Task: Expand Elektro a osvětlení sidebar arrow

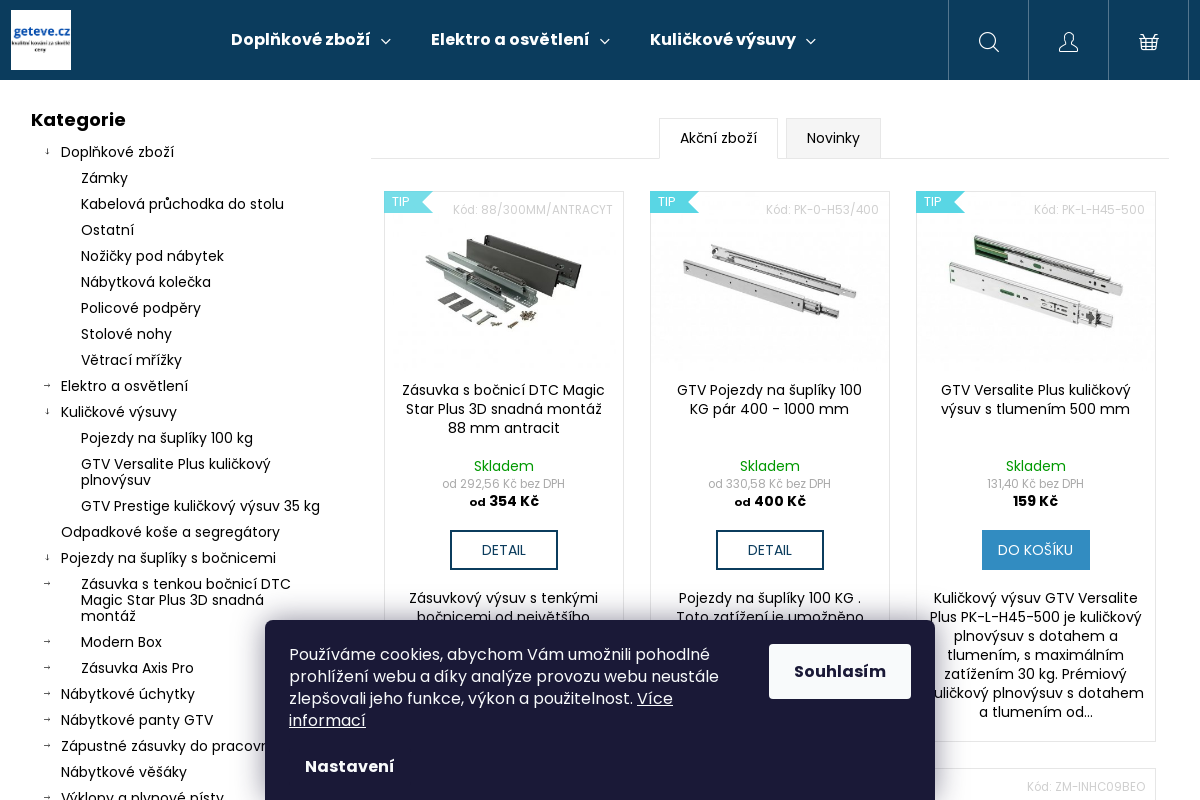Action: point(47,386)
